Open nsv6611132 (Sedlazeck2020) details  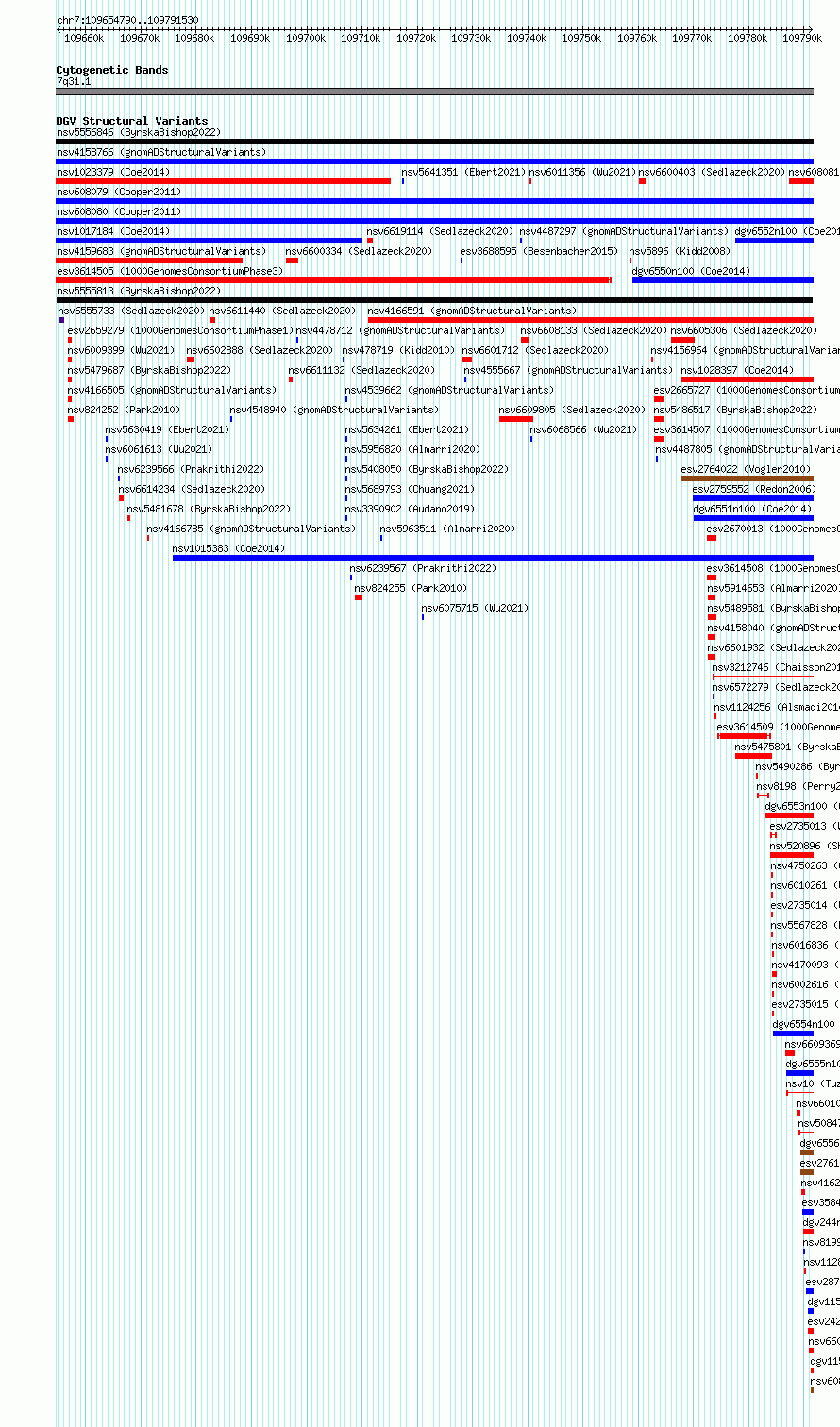pos(361,370)
